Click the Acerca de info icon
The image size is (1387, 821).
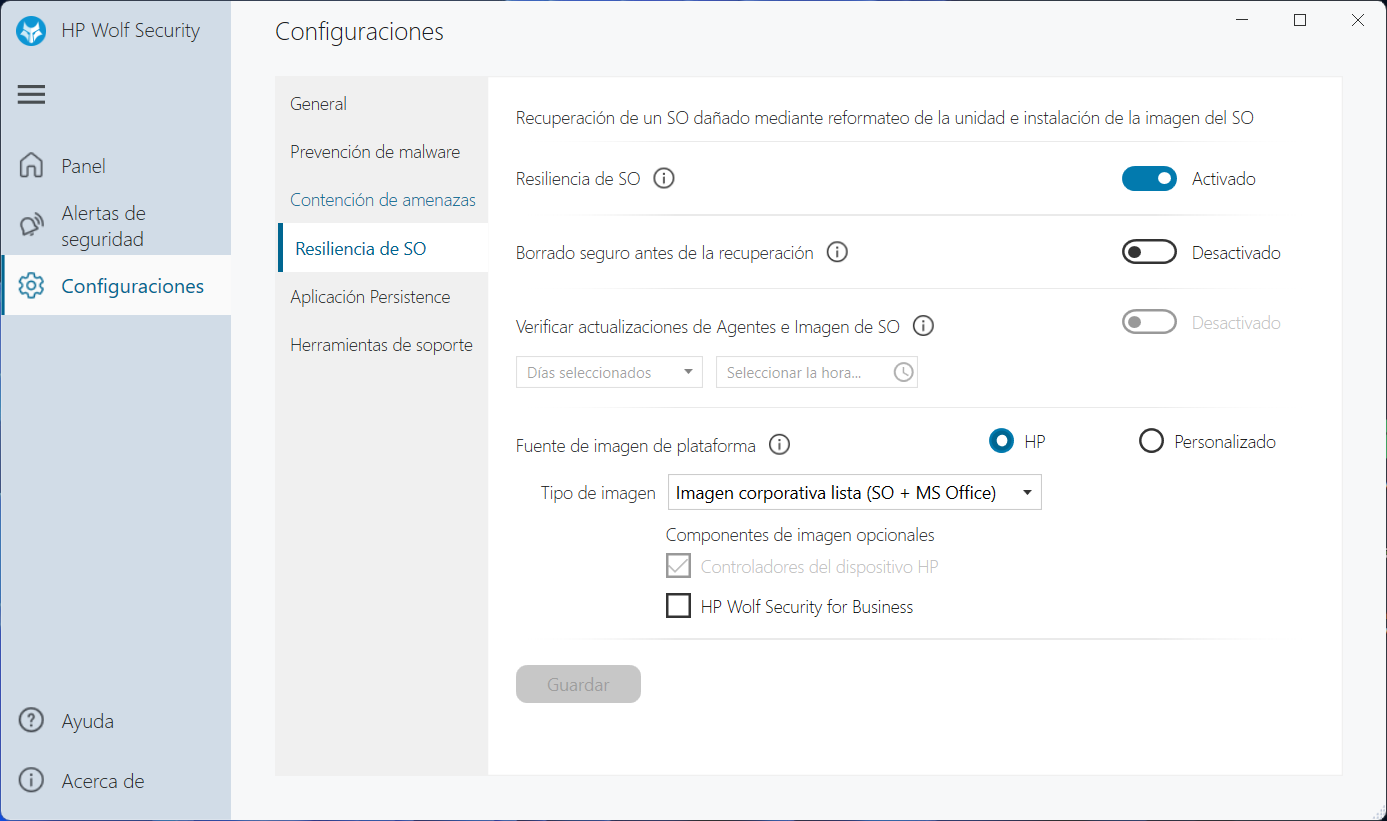pos(32,780)
